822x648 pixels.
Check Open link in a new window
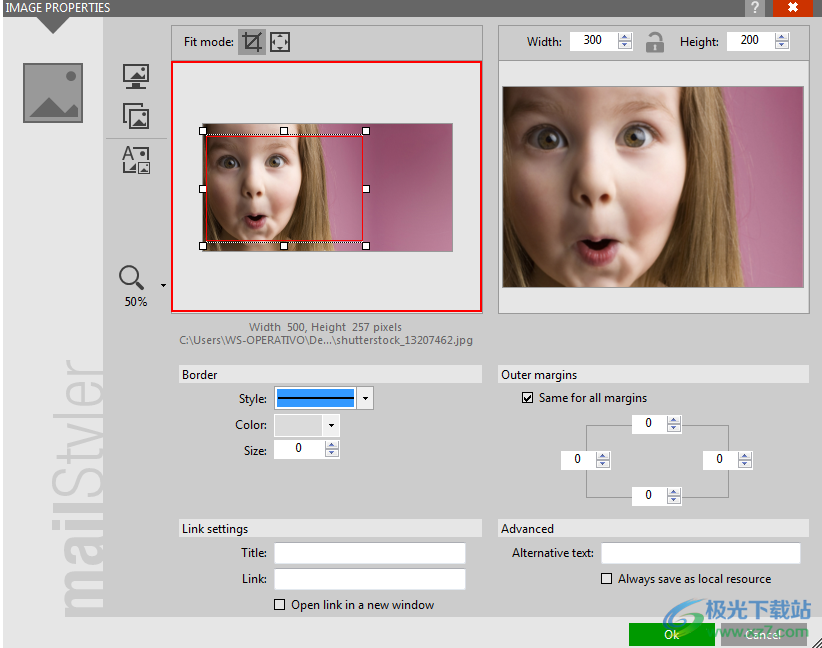point(280,605)
